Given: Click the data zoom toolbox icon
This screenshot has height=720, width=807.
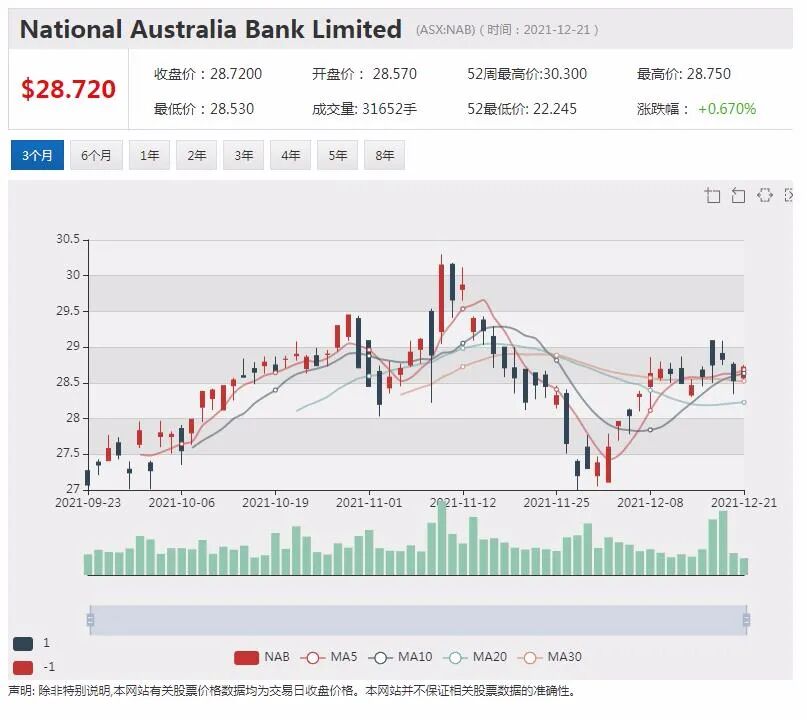Looking at the screenshot, I should pos(712,196).
